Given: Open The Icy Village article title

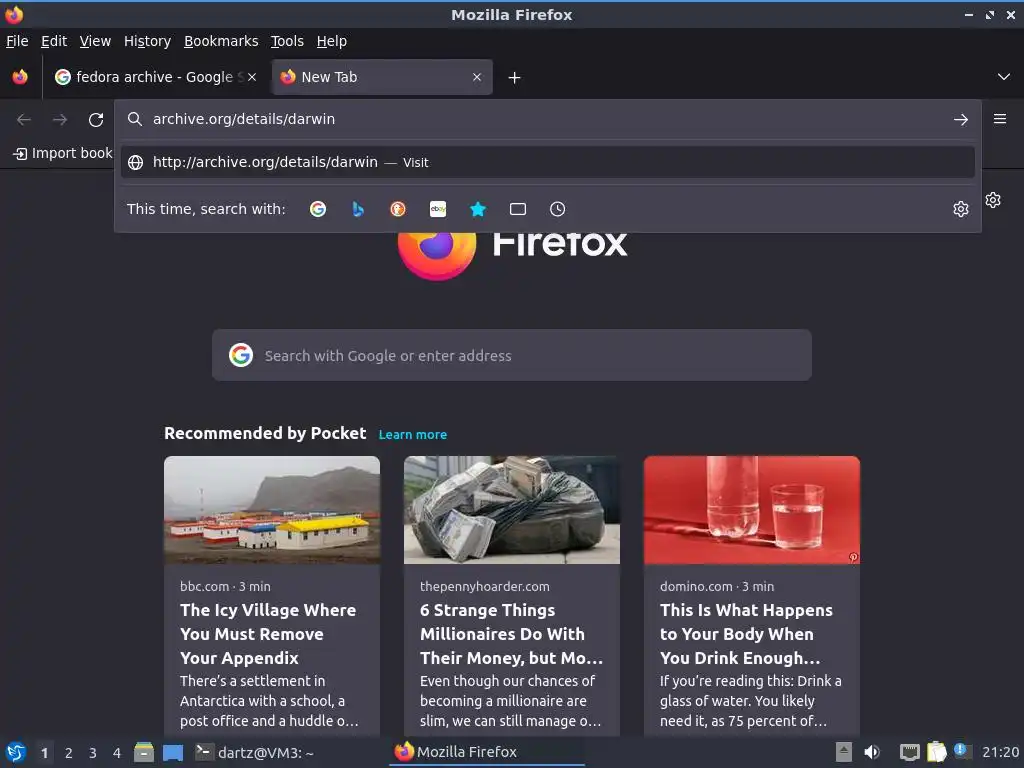Looking at the screenshot, I should (x=268, y=634).
